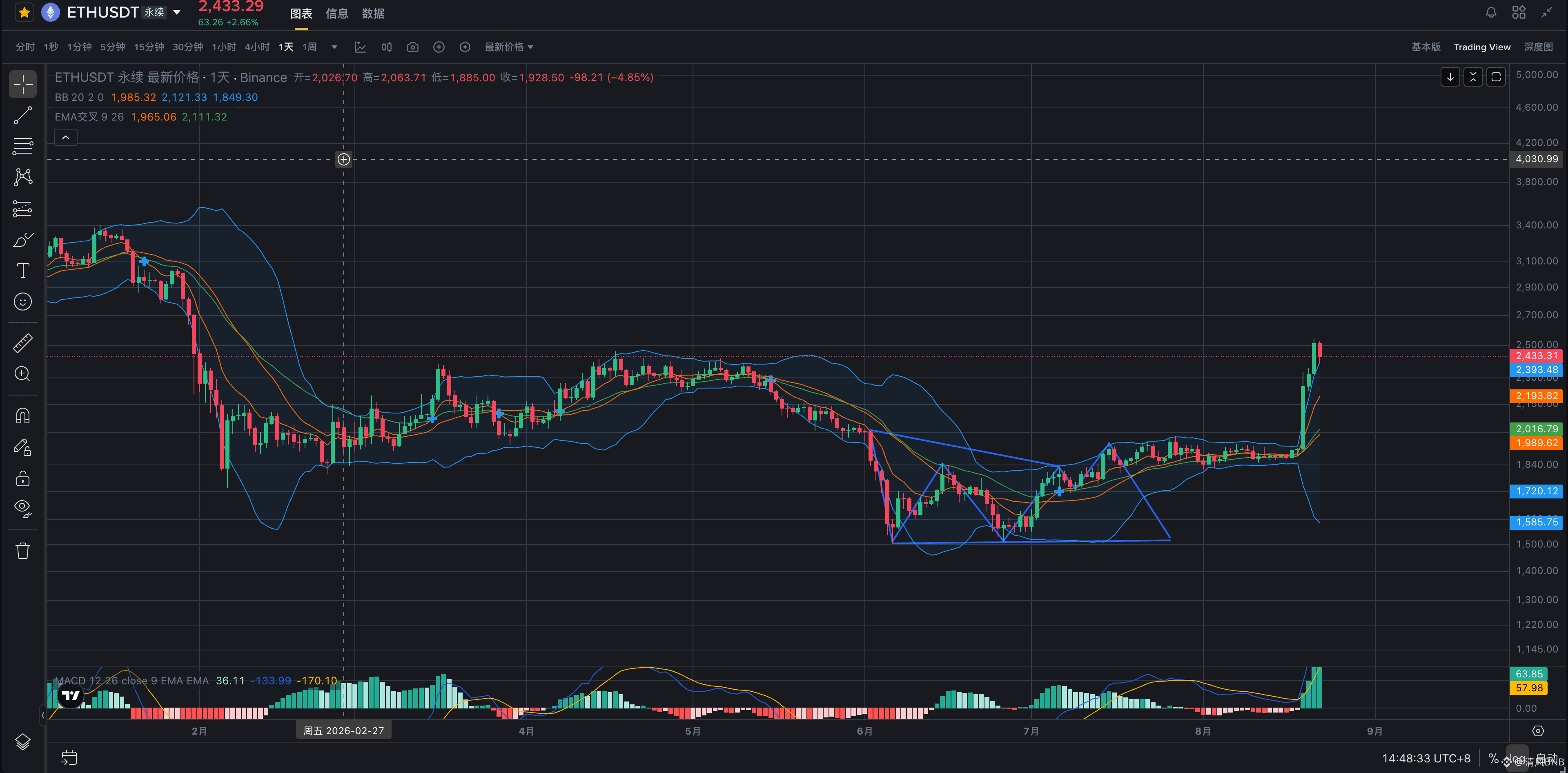
Task: Click the shrink chart arrows icon
Action: click(1547, 12)
